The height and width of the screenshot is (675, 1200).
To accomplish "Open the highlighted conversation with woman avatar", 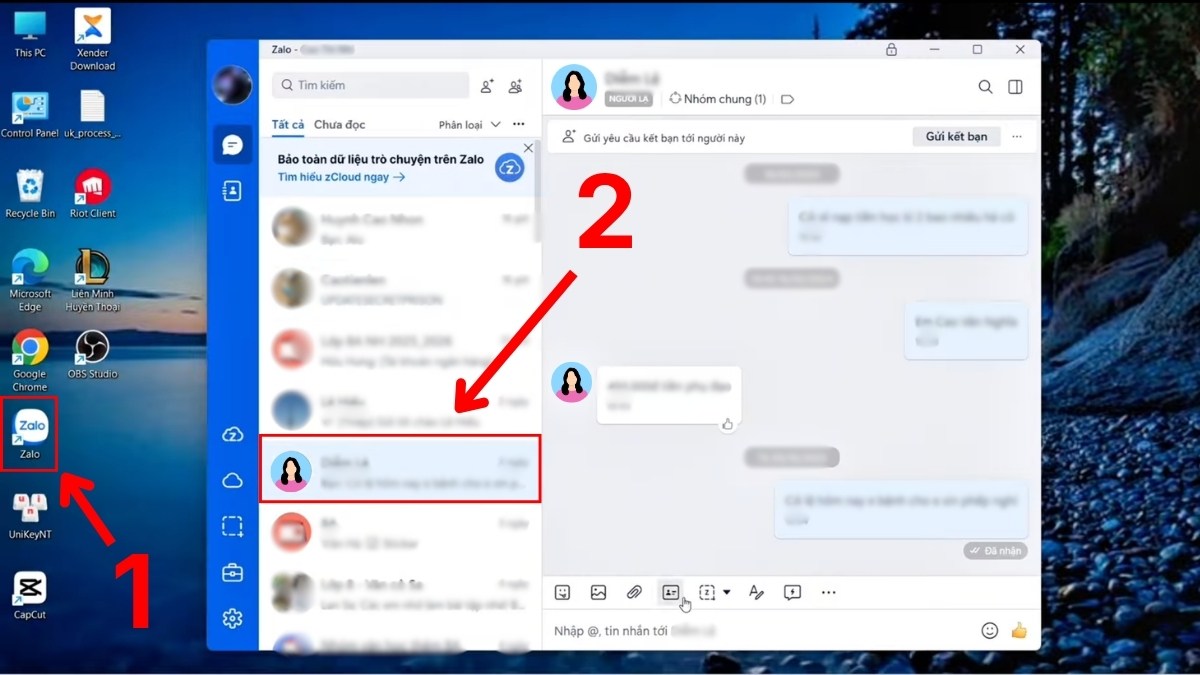I will click(x=400, y=468).
